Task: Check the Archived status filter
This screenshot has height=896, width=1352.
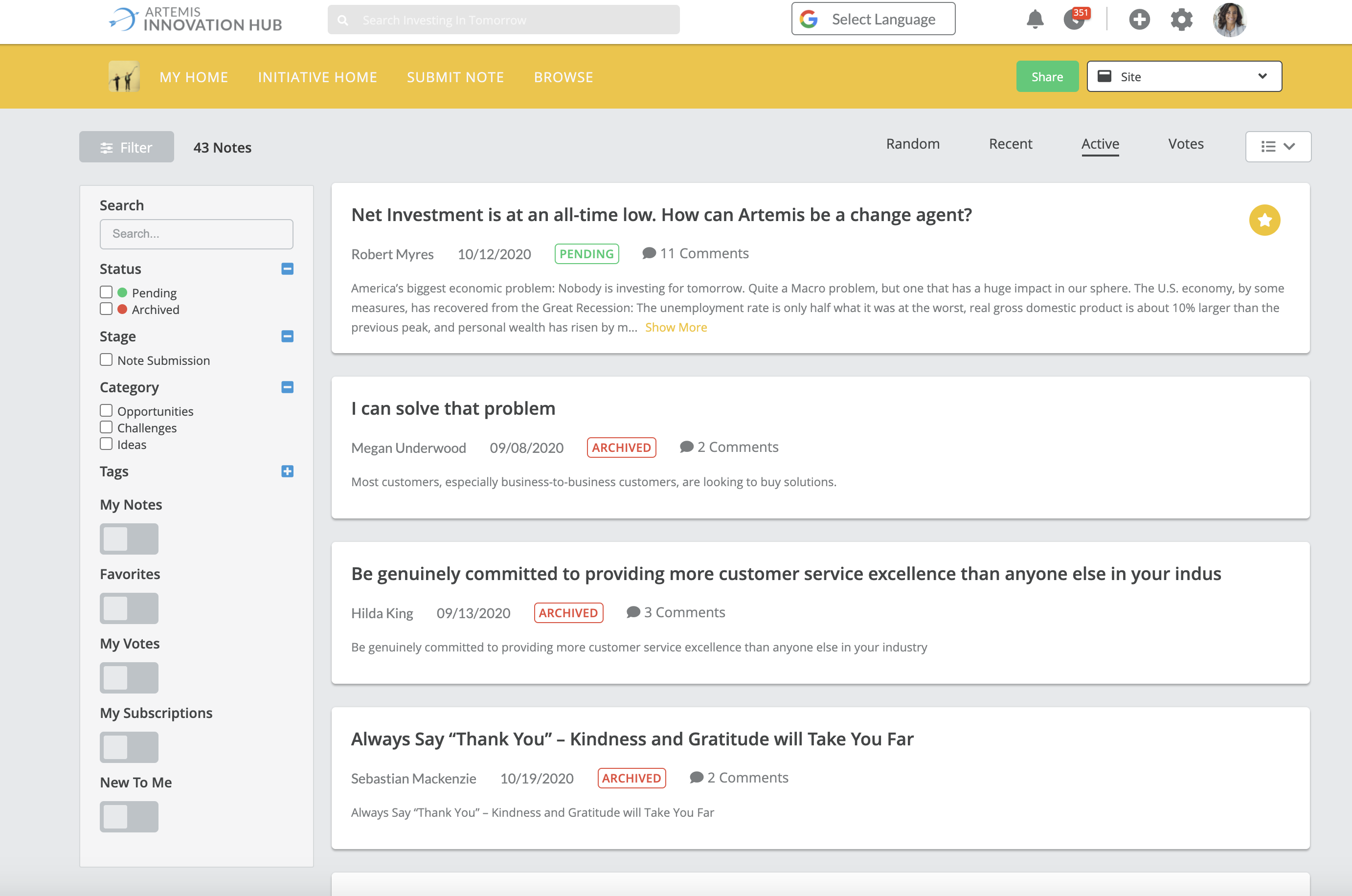Action: pyautogui.click(x=106, y=309)
